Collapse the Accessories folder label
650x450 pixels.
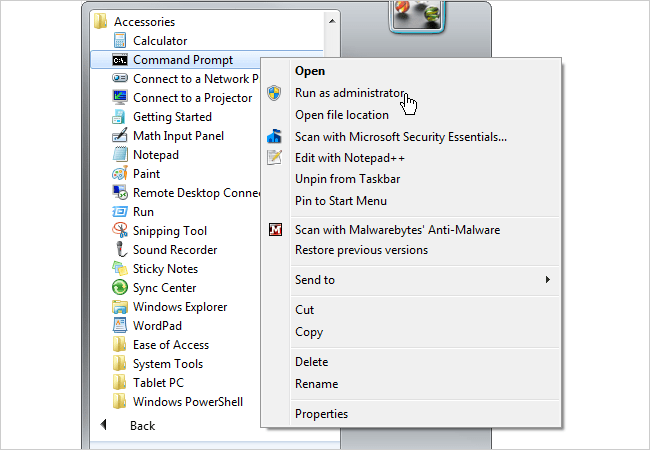tap(144, 22)
